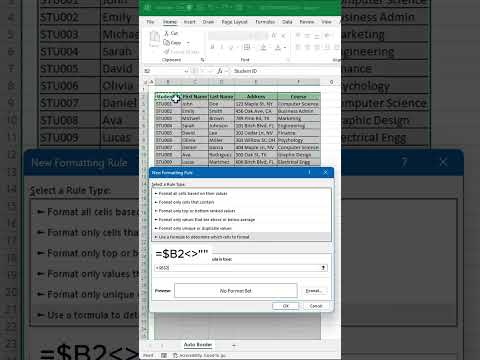
Task: Click the Copy icon in Clipboard group
Action: click(x=167, y=42)
